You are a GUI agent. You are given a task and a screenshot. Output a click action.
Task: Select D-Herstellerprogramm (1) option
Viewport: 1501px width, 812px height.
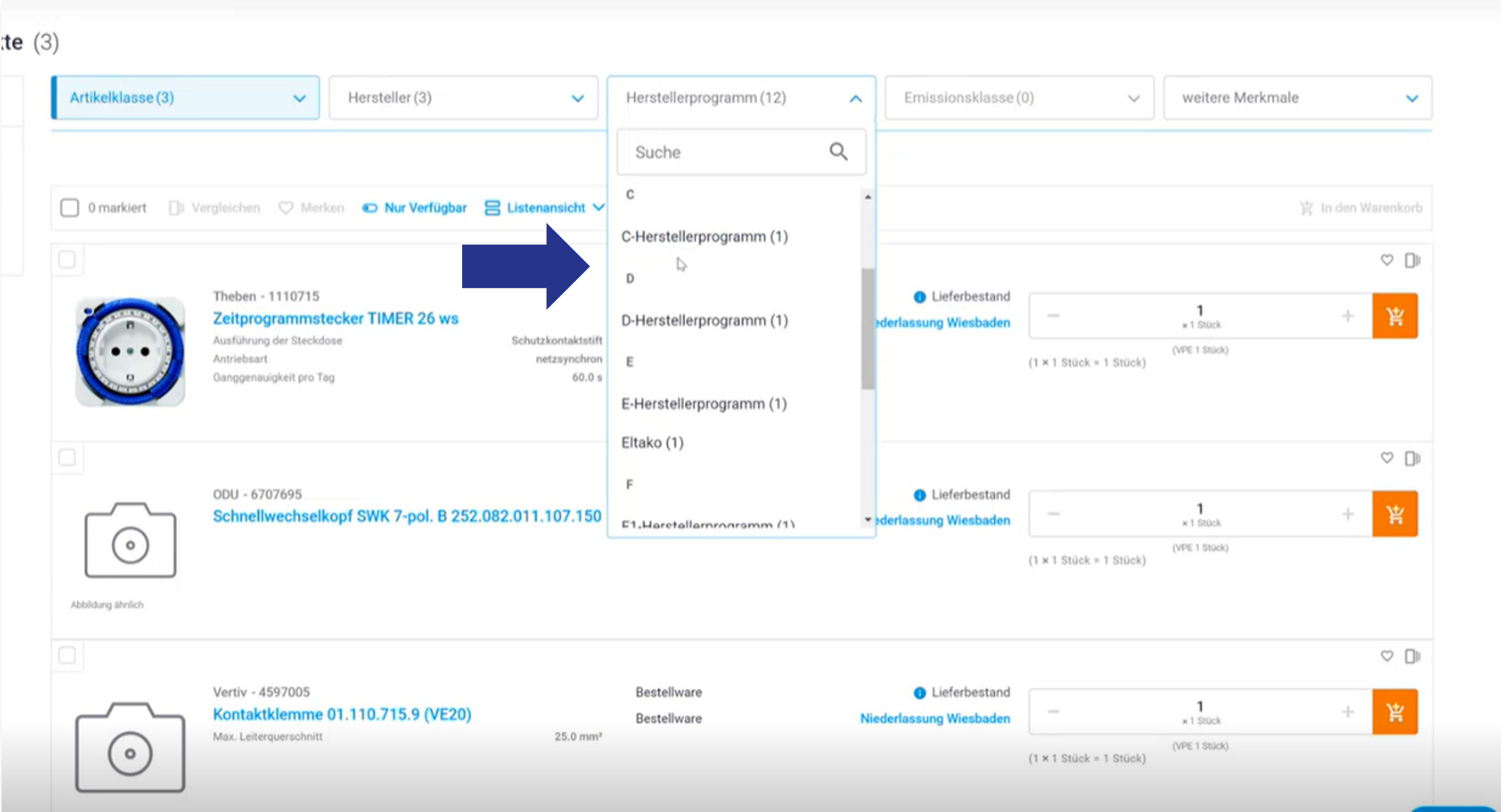(x=705, y=320)
